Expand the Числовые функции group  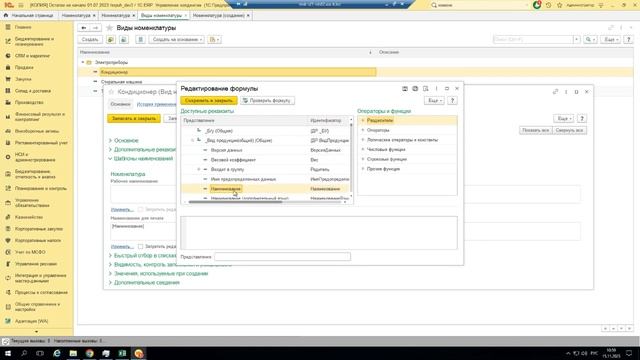pyautogui.click(x=362, y=149)
